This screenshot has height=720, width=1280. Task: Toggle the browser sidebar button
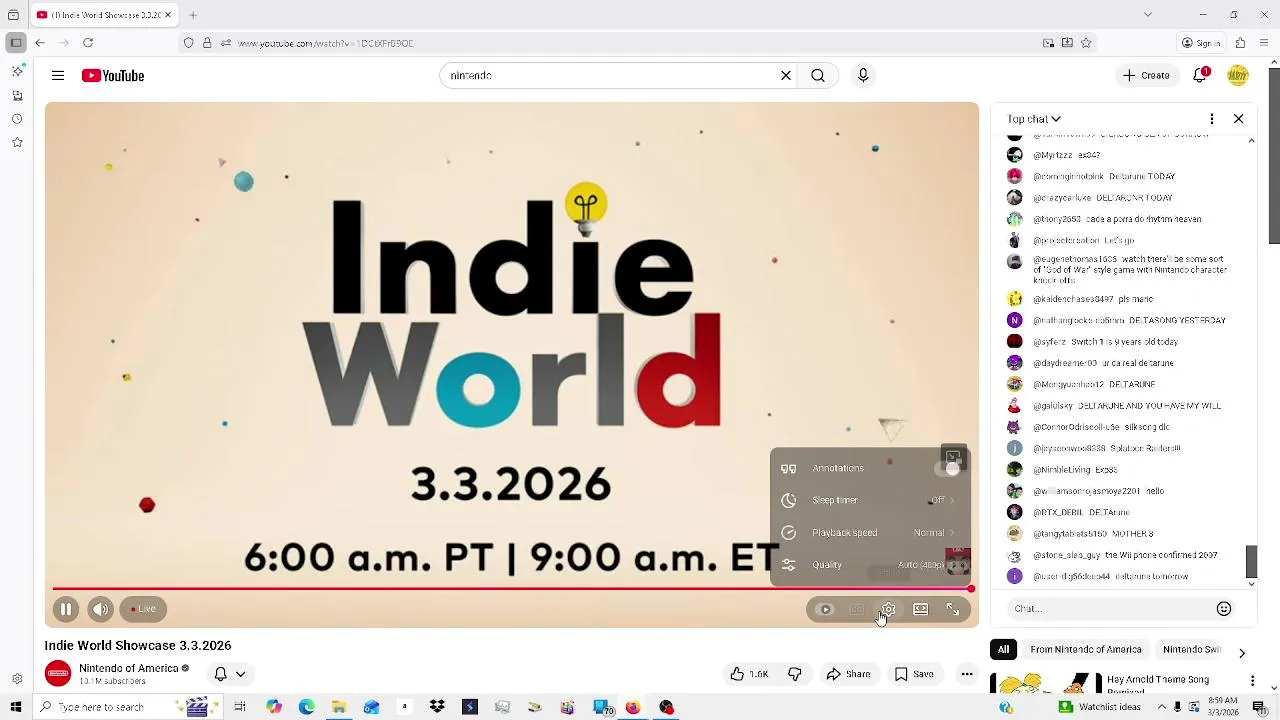(x=16, y=43)
